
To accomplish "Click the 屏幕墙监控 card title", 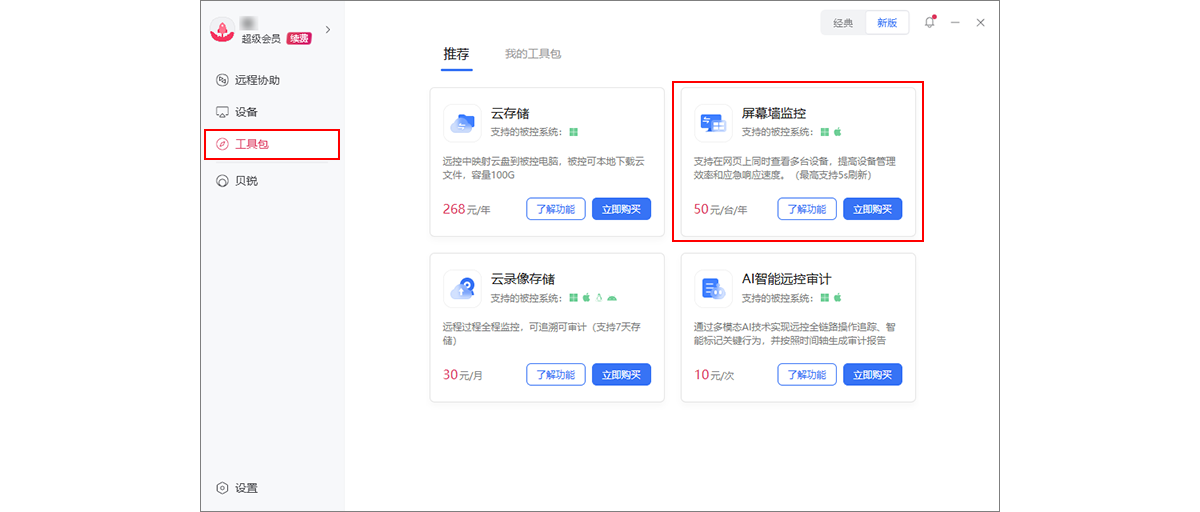I will 774,113.
